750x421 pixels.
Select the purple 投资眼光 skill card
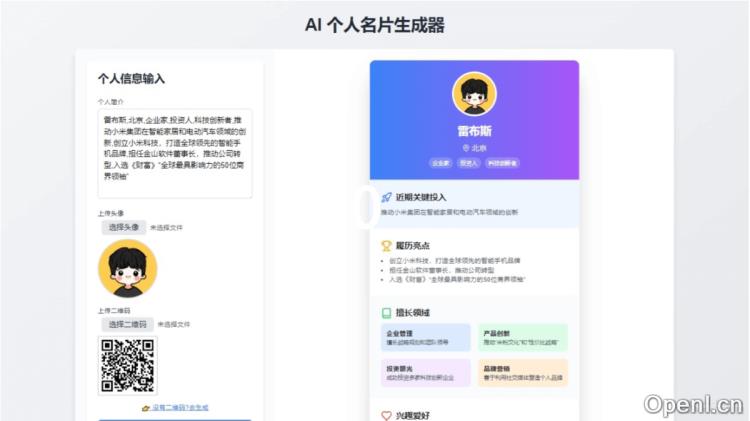click(x=426, y=372)
